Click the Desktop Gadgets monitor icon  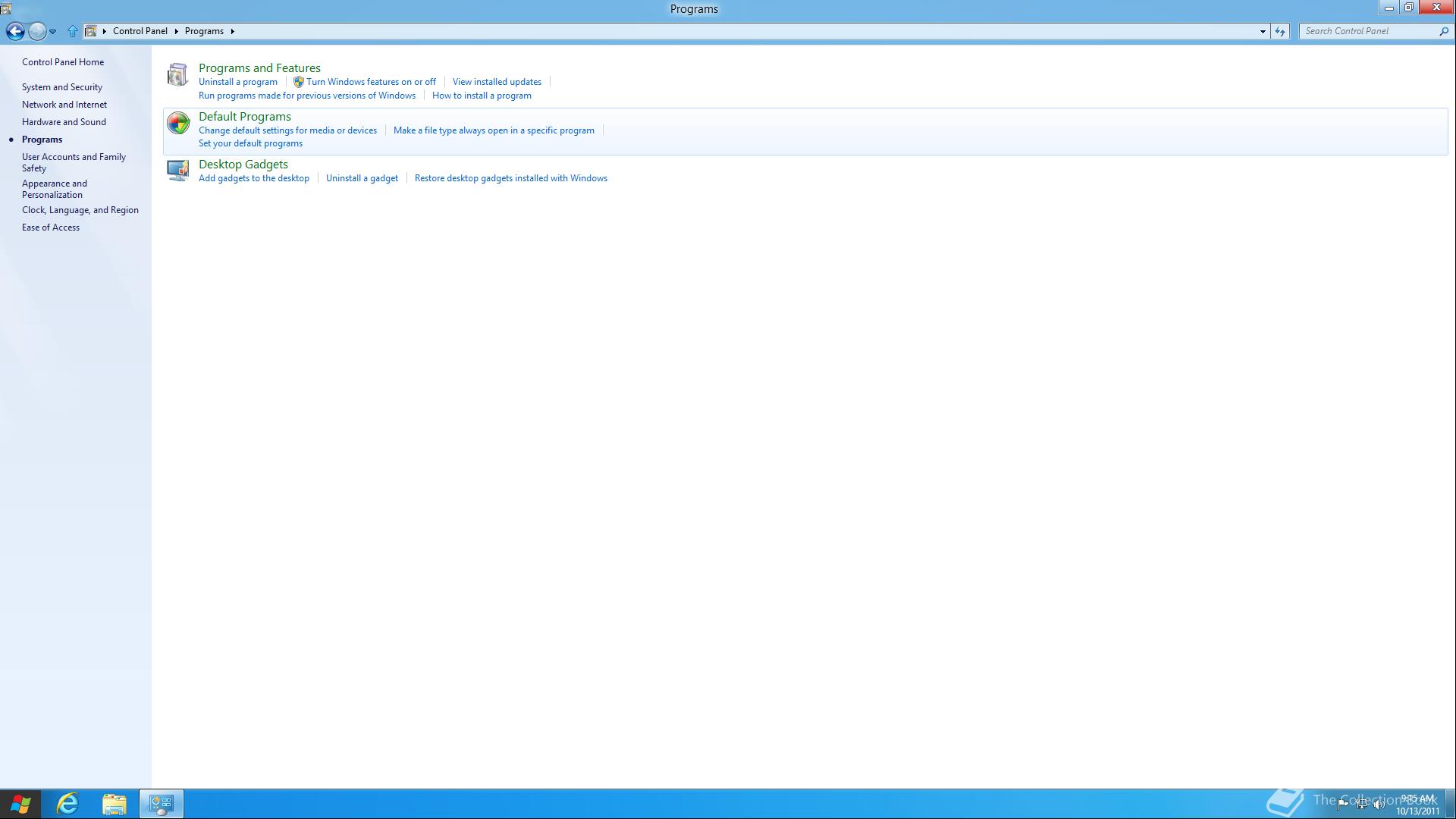177,171
